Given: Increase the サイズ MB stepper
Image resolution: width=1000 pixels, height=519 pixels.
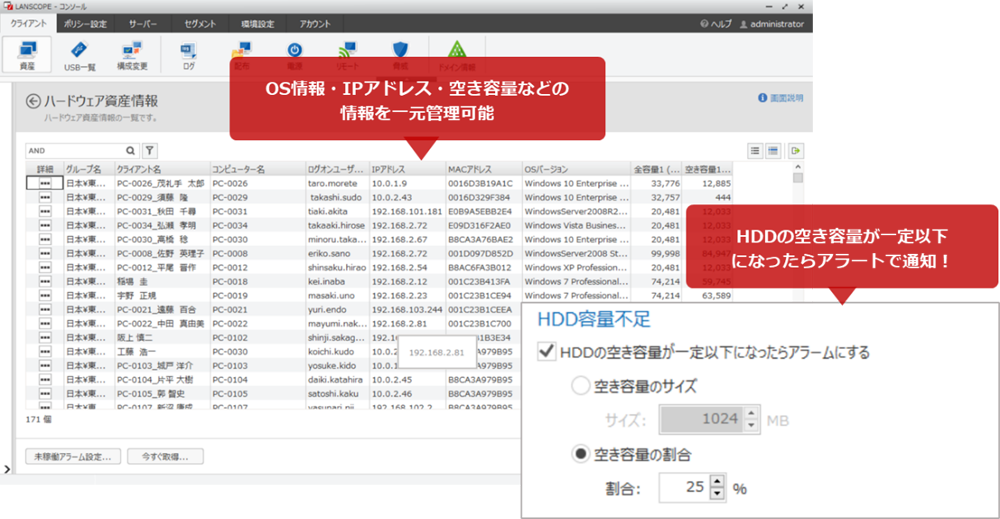Looking at the screenshot, I should point(751,413).
